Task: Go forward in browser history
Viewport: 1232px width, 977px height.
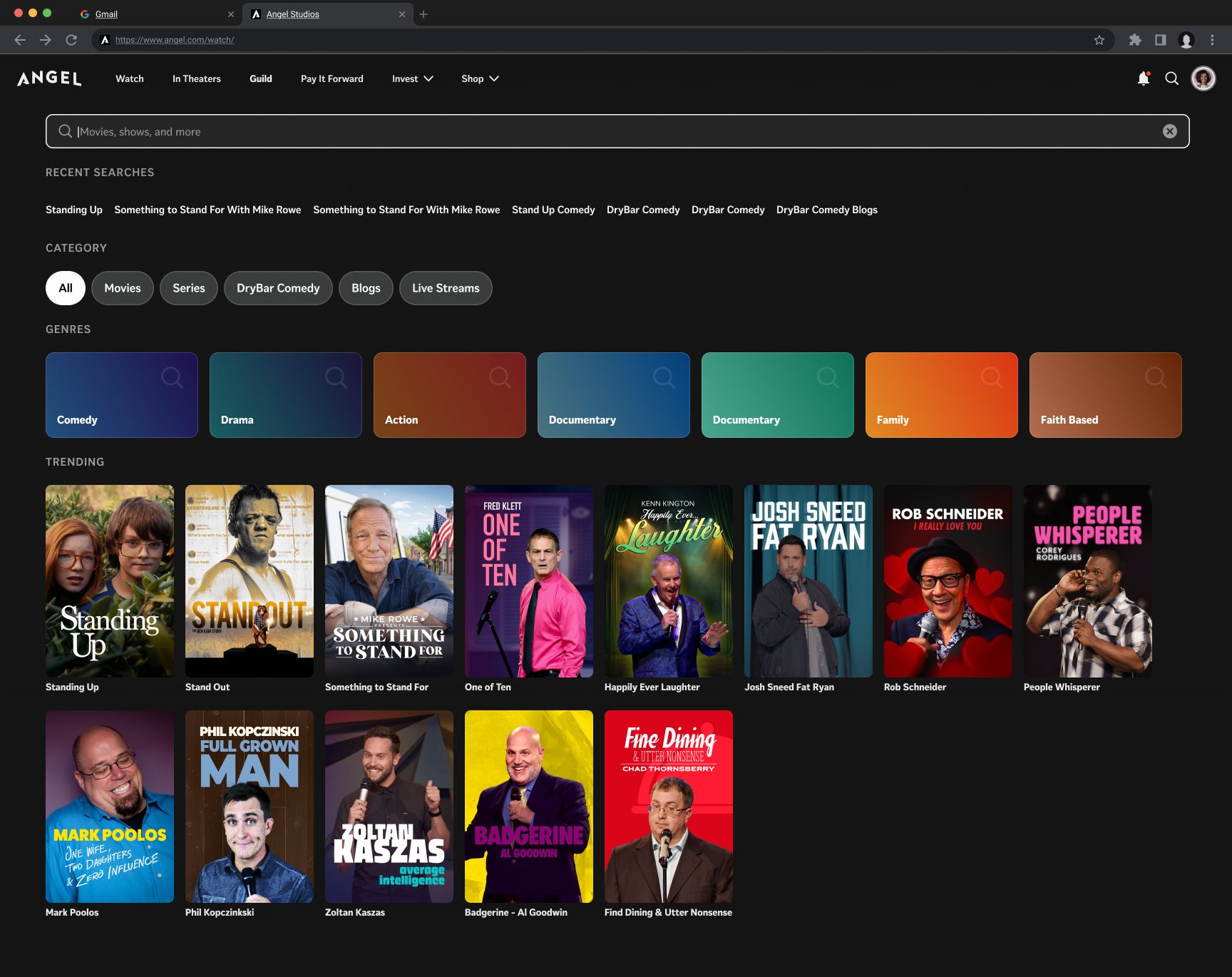Action: click(46, 40)
